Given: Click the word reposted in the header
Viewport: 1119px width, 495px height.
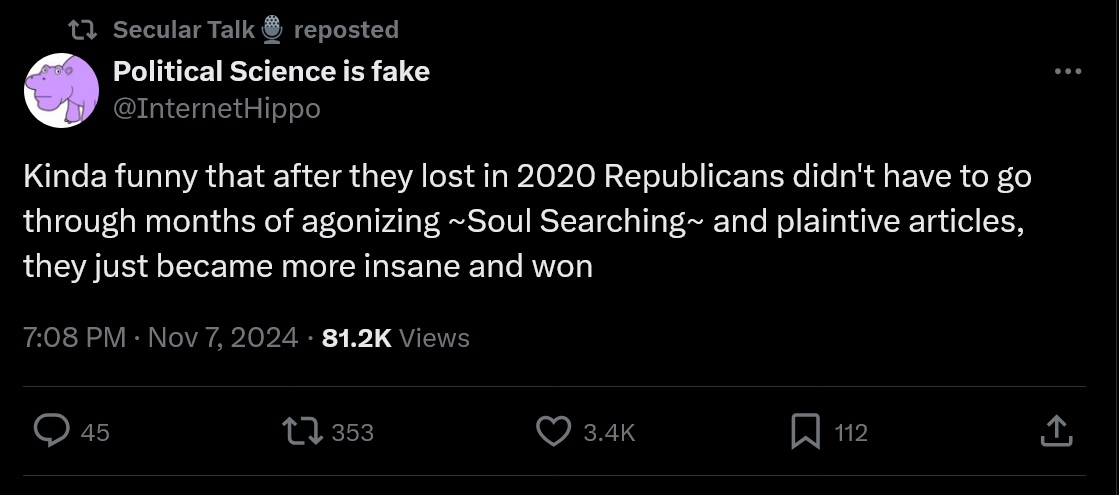Looking at the screenshot, I should pos(346,30).
